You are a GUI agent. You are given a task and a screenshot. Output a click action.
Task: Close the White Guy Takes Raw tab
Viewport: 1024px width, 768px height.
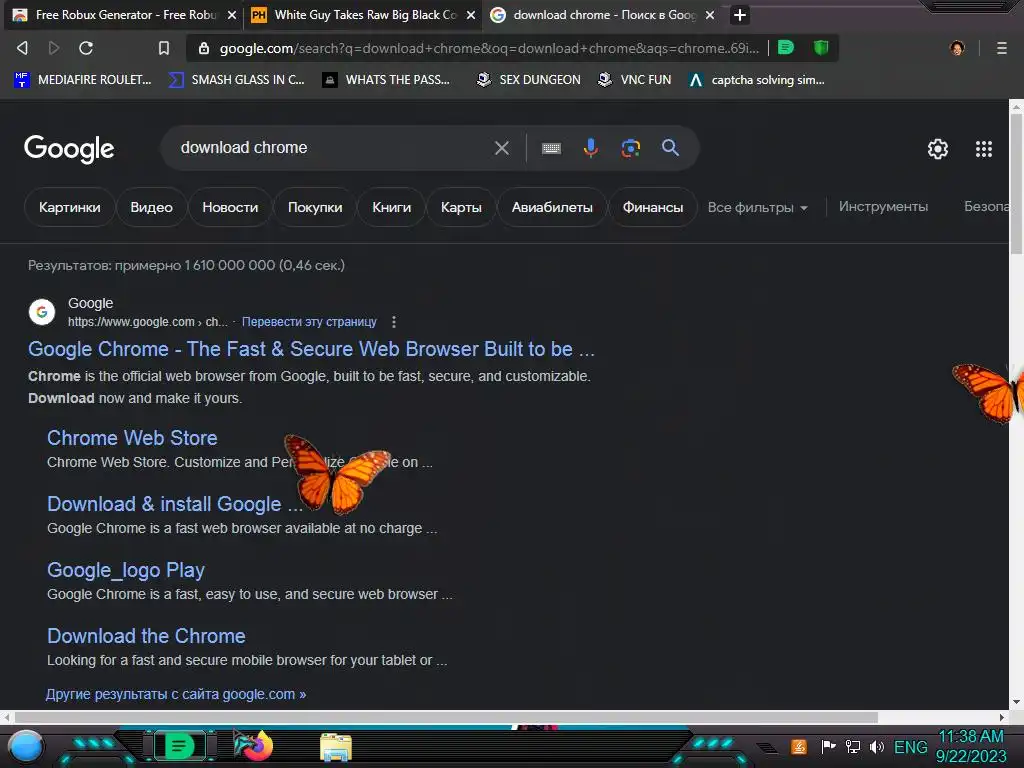[x=471, y=15]
